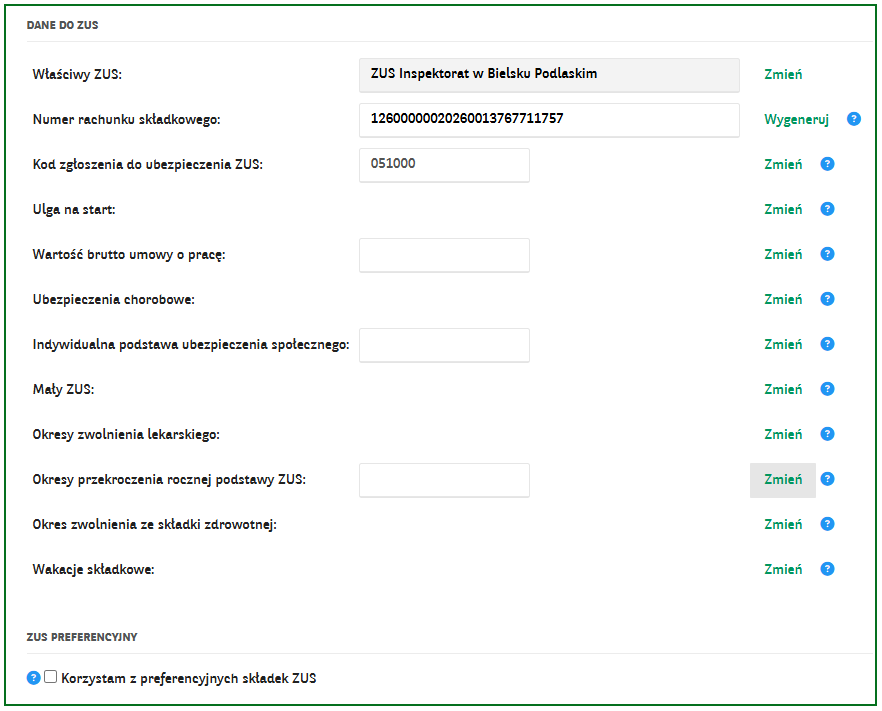Viewport: 882px width, 711px height.
Task: Show help icon for Mały ZUS
Action: click(x=827, y=389)
